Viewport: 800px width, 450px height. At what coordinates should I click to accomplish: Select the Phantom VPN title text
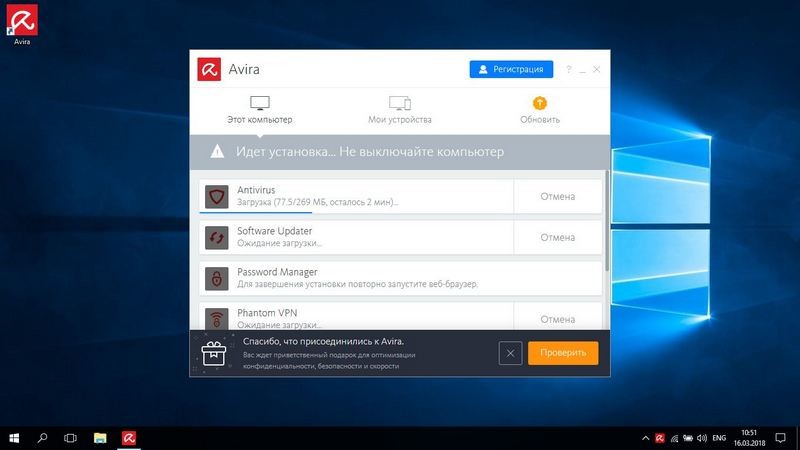(x=267, y=313)
